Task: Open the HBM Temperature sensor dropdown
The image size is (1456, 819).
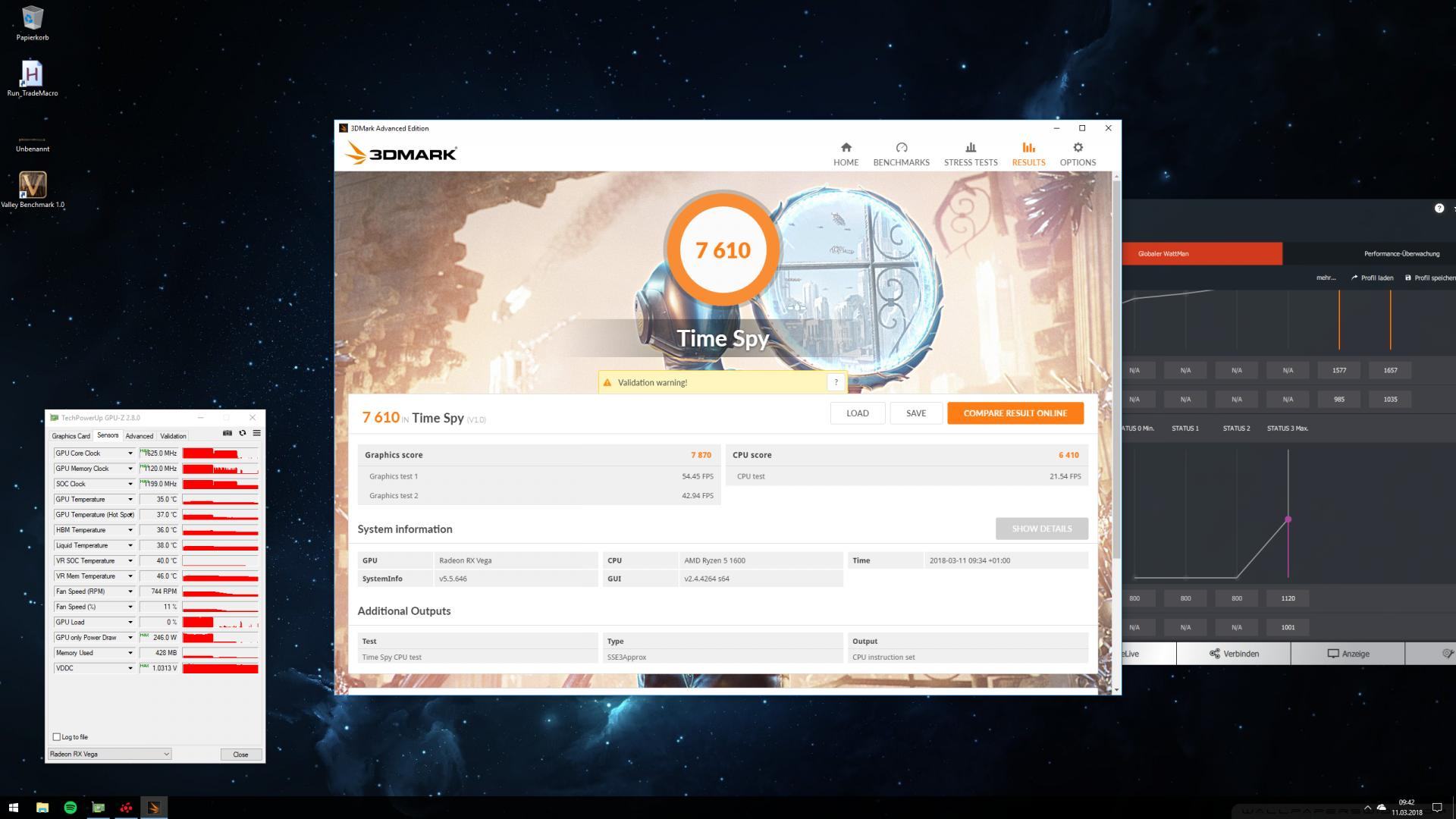Action: pyautogui.click(x=130, y=530)
